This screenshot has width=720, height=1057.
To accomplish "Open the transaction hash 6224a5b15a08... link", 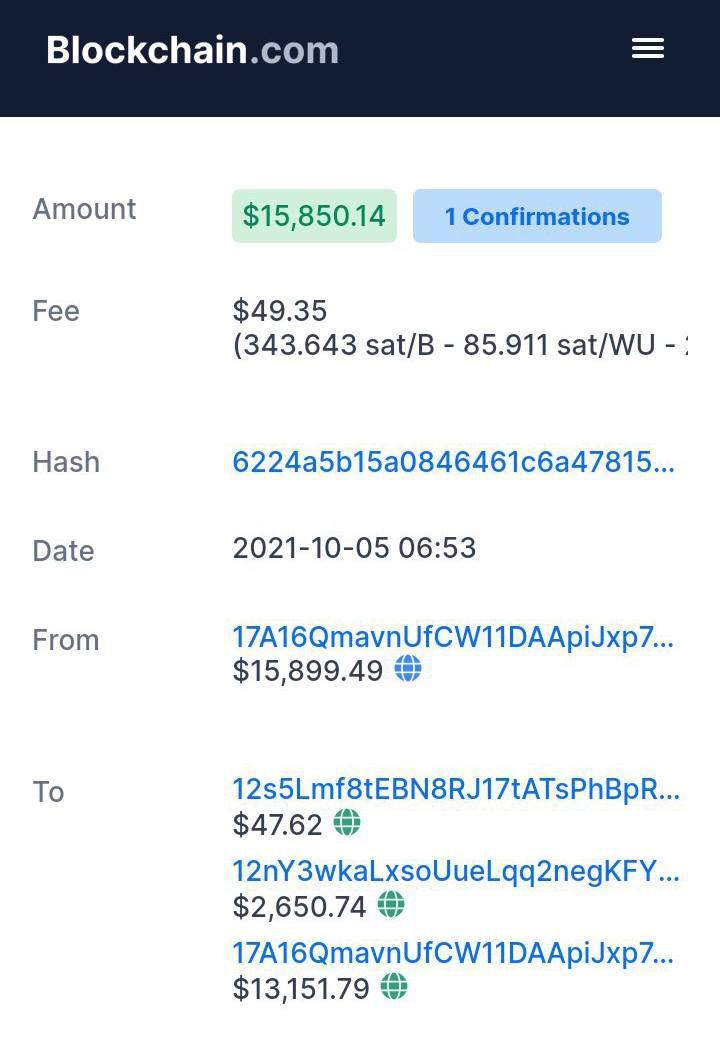I will point(453,462).
